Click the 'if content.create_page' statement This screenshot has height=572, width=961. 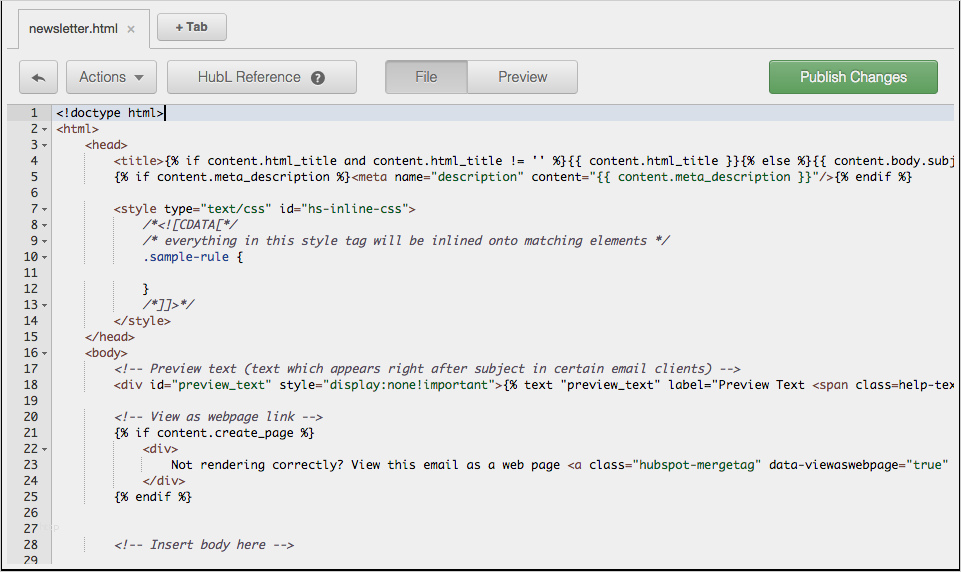coord(214,432)
